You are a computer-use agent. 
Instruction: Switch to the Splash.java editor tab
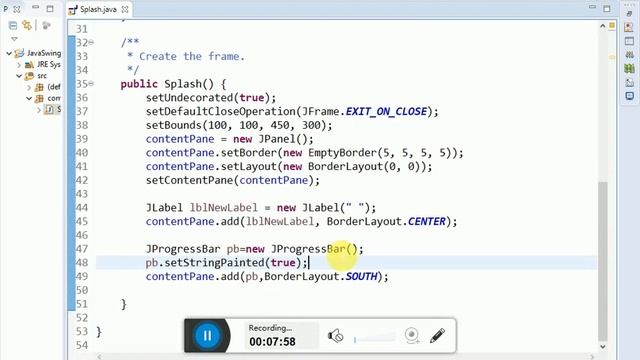click(98, 9)
